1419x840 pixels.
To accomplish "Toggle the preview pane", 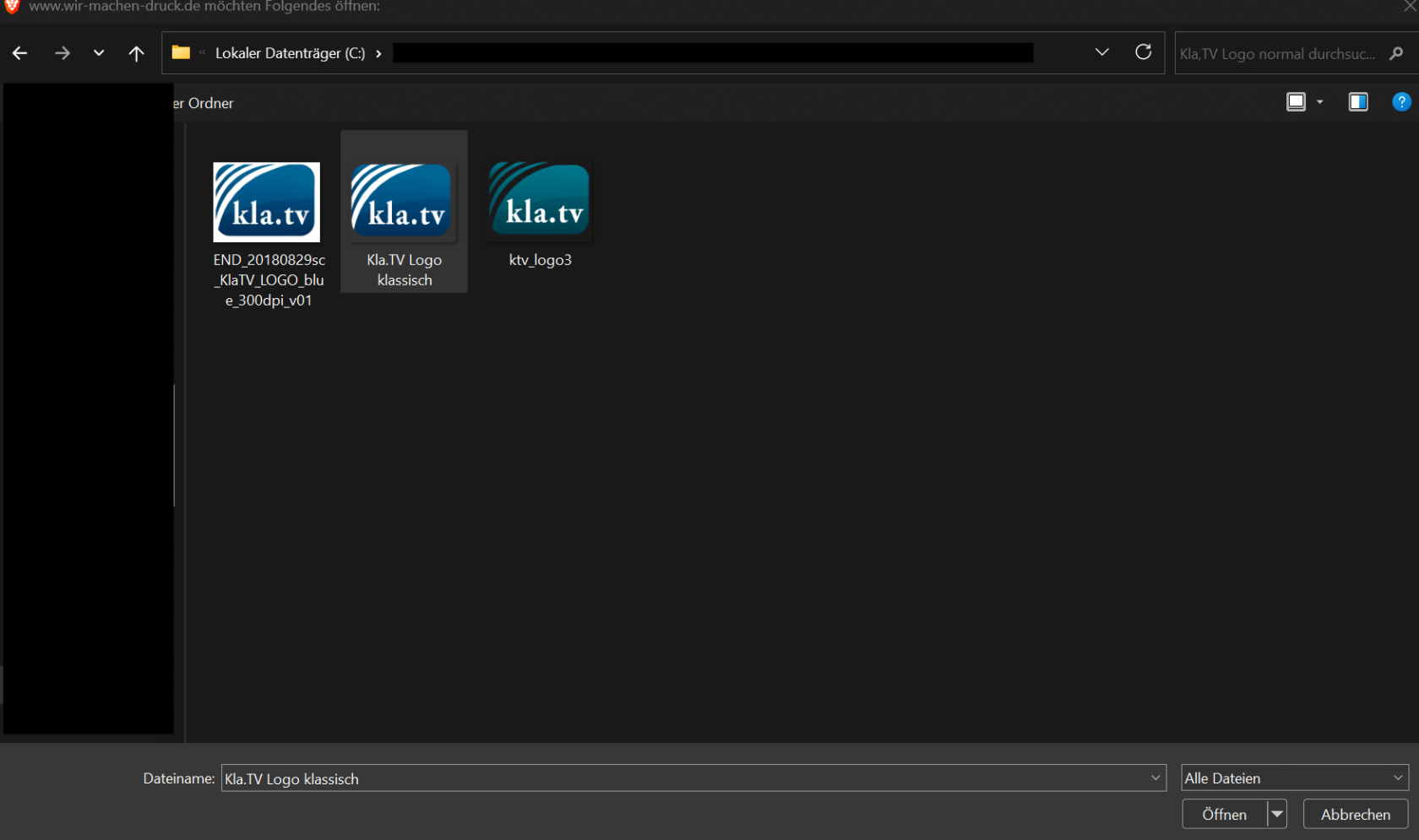I will click(1358, 102).
